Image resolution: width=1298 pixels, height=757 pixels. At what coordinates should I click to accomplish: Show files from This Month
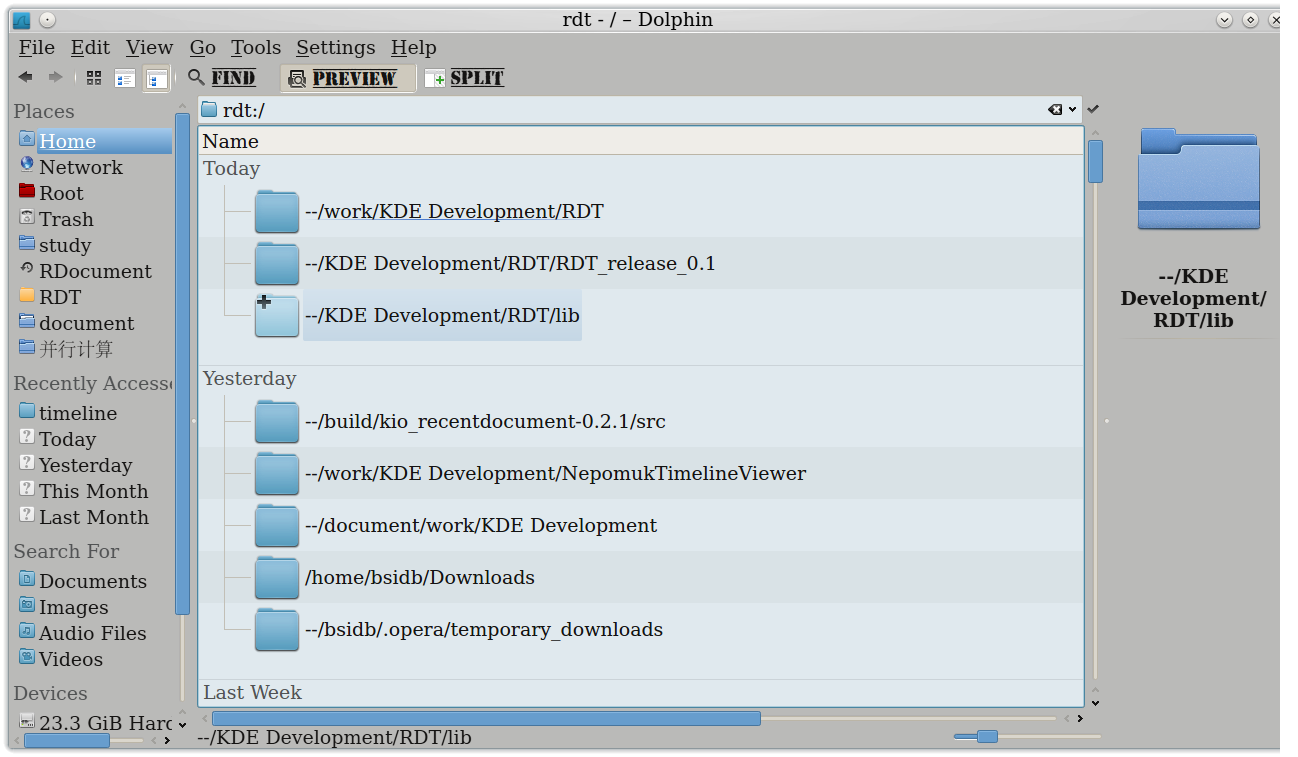pyautogui.click(x=94, y=491)
